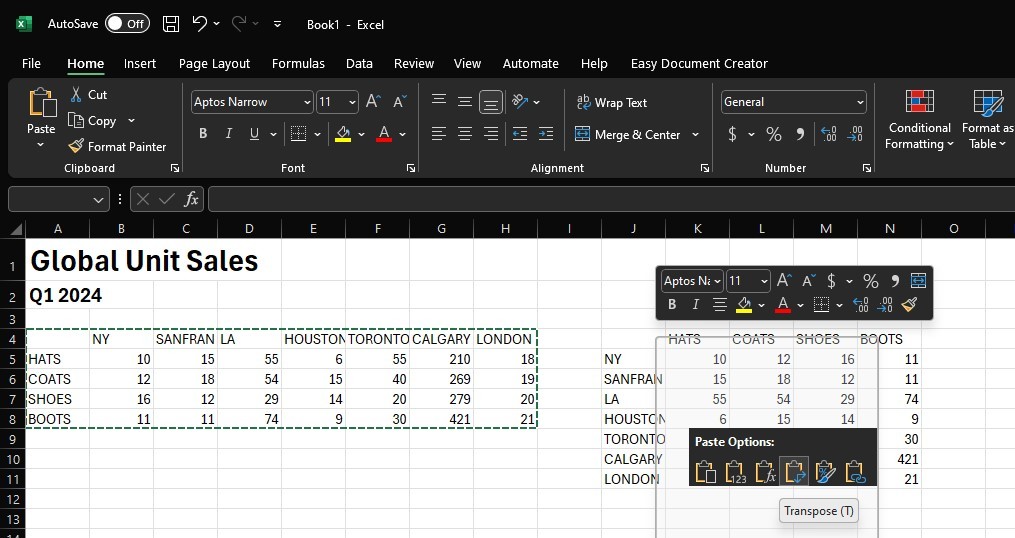The width and height of the screenshot is (1015, 538).
Task: Click the Transpose paste option icon
Action: [x=794, y=472]
